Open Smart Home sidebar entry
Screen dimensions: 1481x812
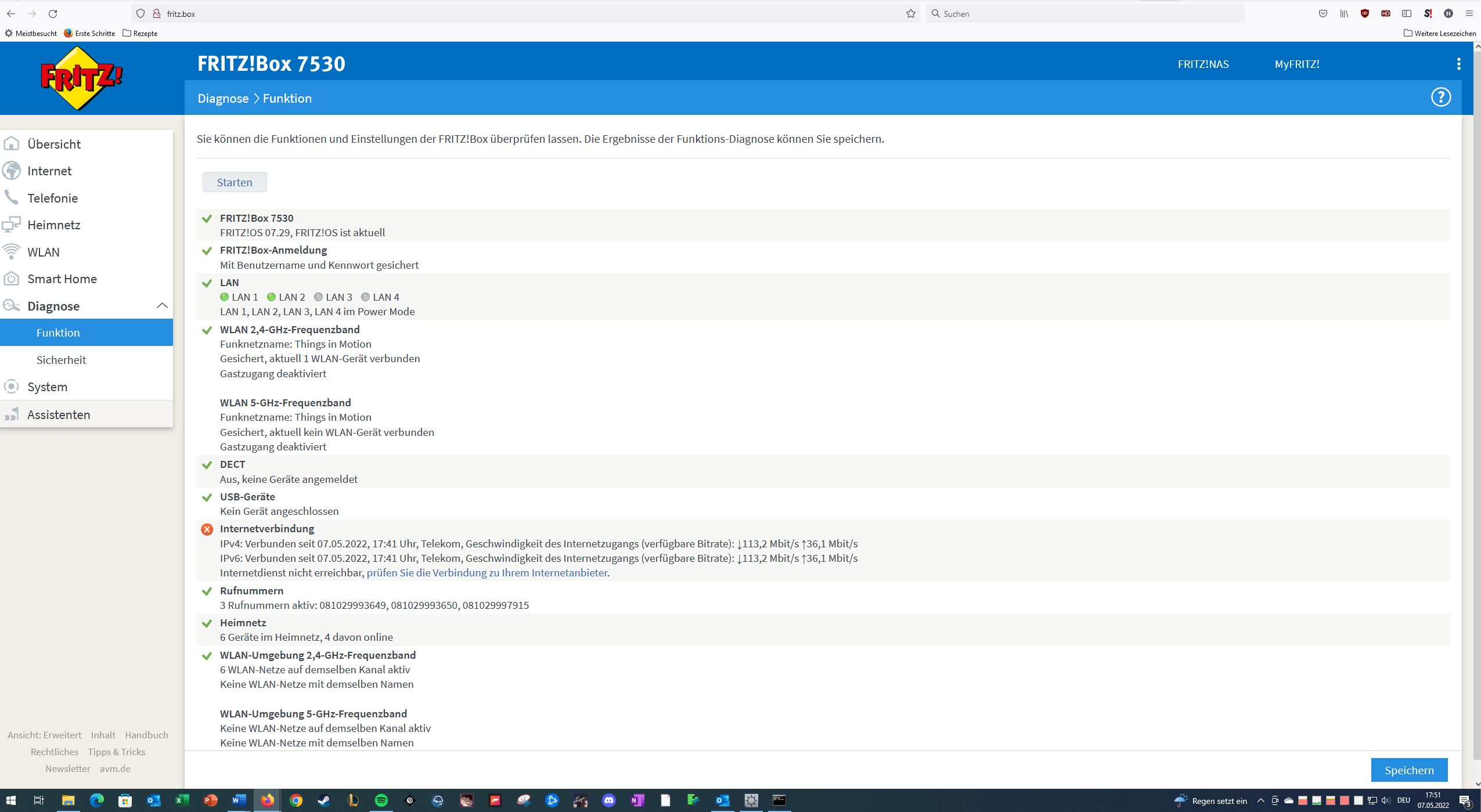(x=62, y=279)
